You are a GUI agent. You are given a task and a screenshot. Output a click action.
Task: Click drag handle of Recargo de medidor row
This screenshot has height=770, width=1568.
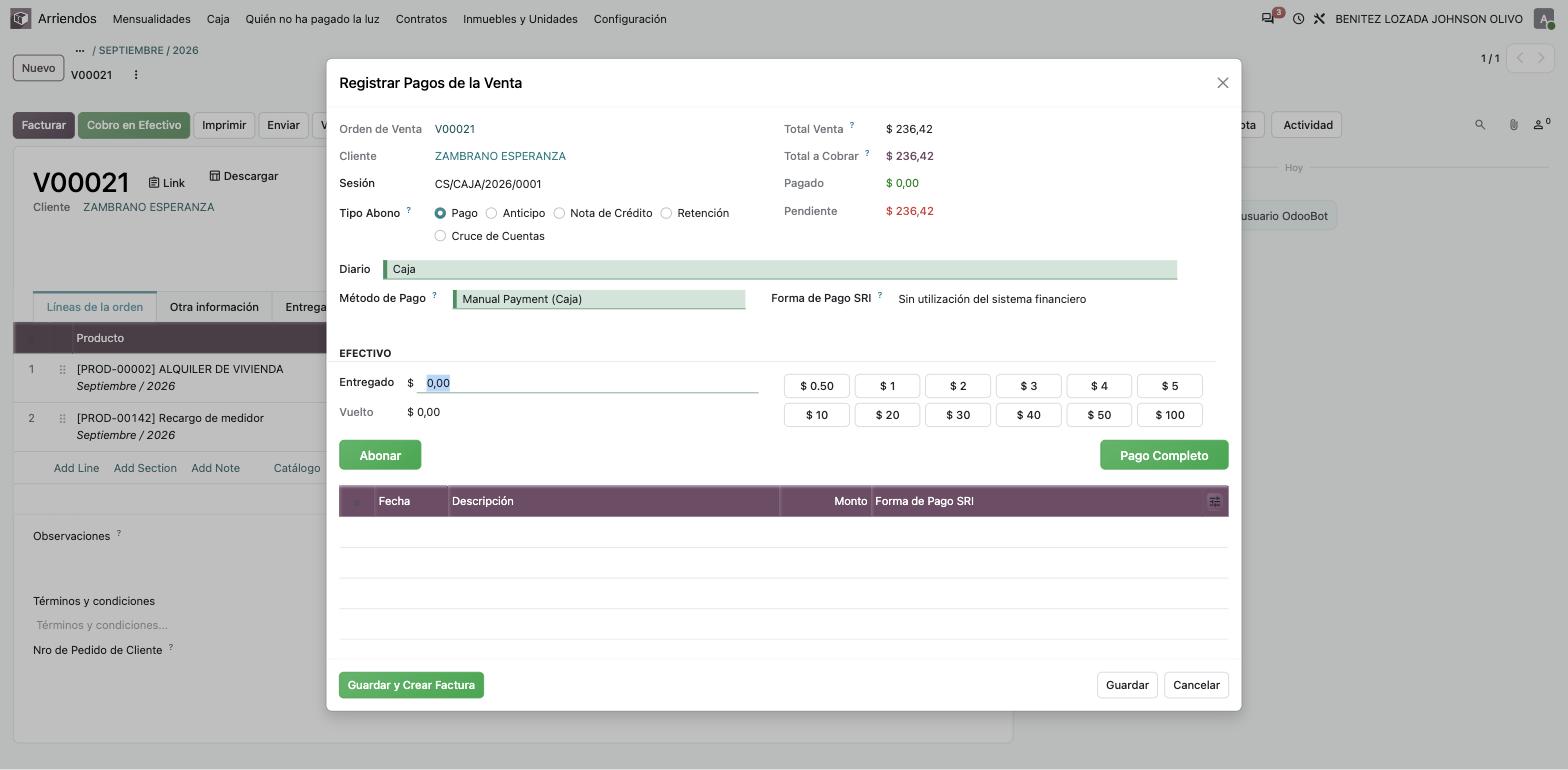click(x=62, y=419)
